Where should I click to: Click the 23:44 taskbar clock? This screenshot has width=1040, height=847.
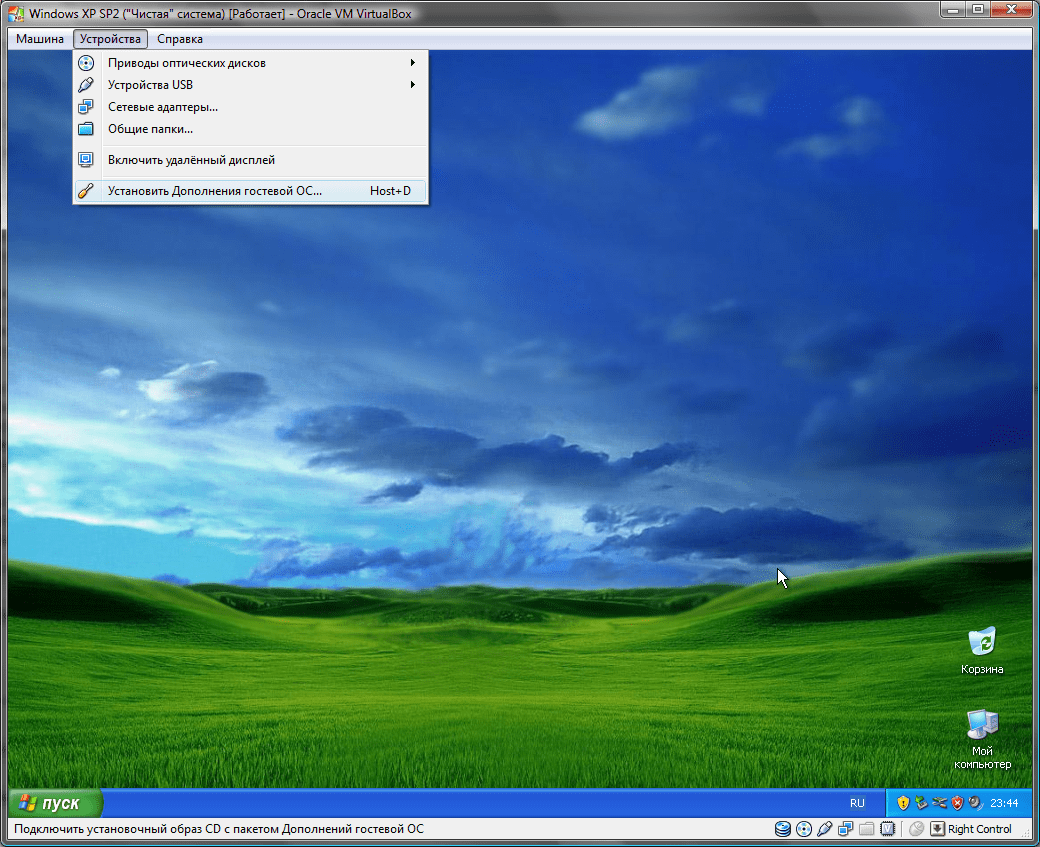click(x=1004, y=803)
